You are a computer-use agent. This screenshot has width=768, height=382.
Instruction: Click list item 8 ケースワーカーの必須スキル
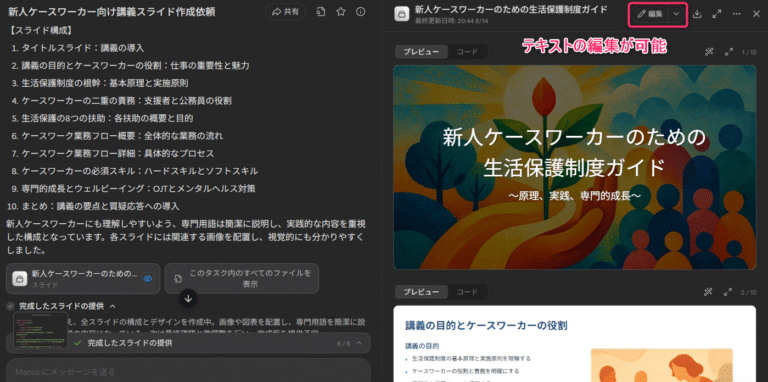tap(140, 171)
